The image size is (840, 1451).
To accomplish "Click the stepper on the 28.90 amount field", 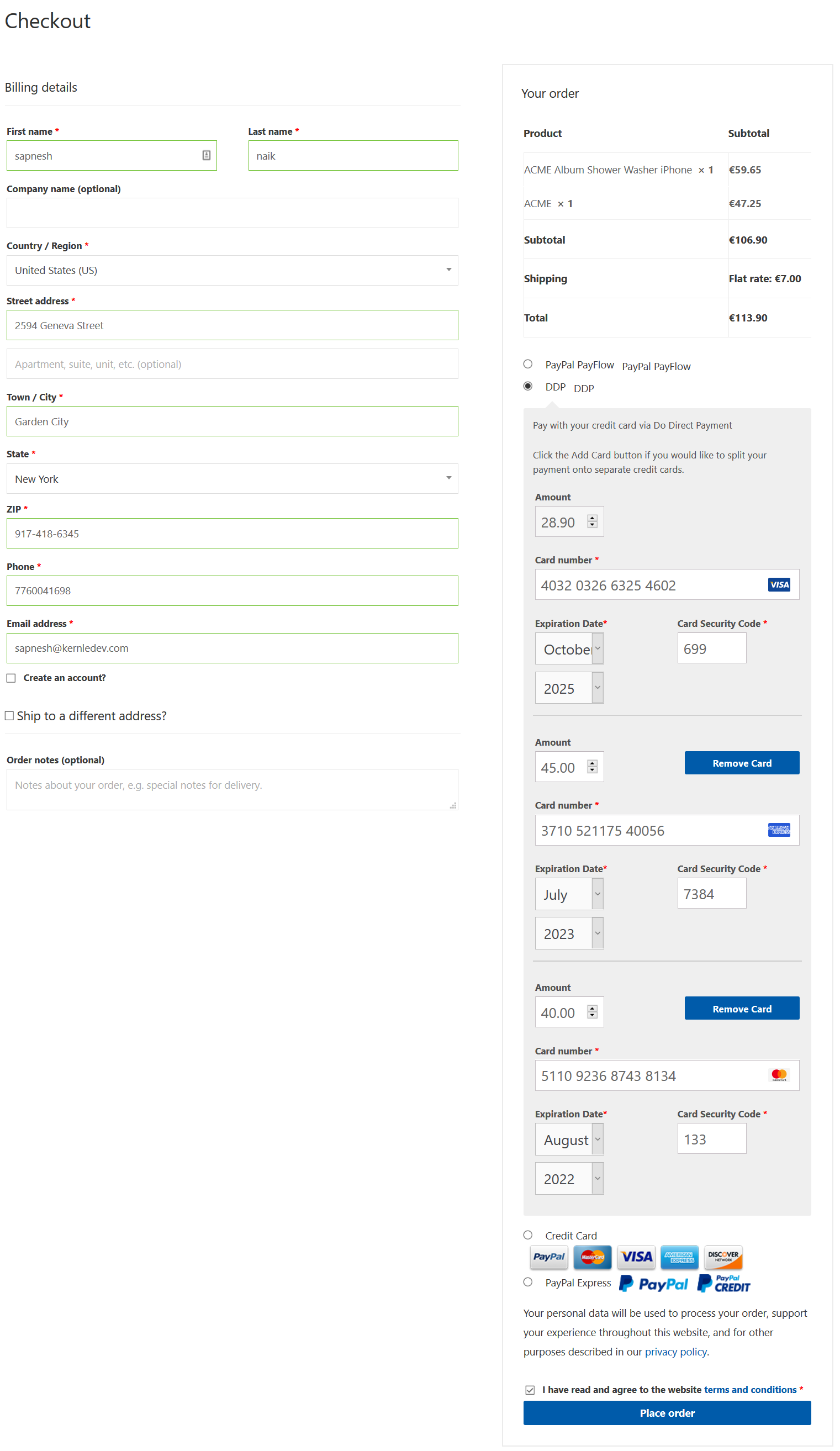I will click(593, 521).
